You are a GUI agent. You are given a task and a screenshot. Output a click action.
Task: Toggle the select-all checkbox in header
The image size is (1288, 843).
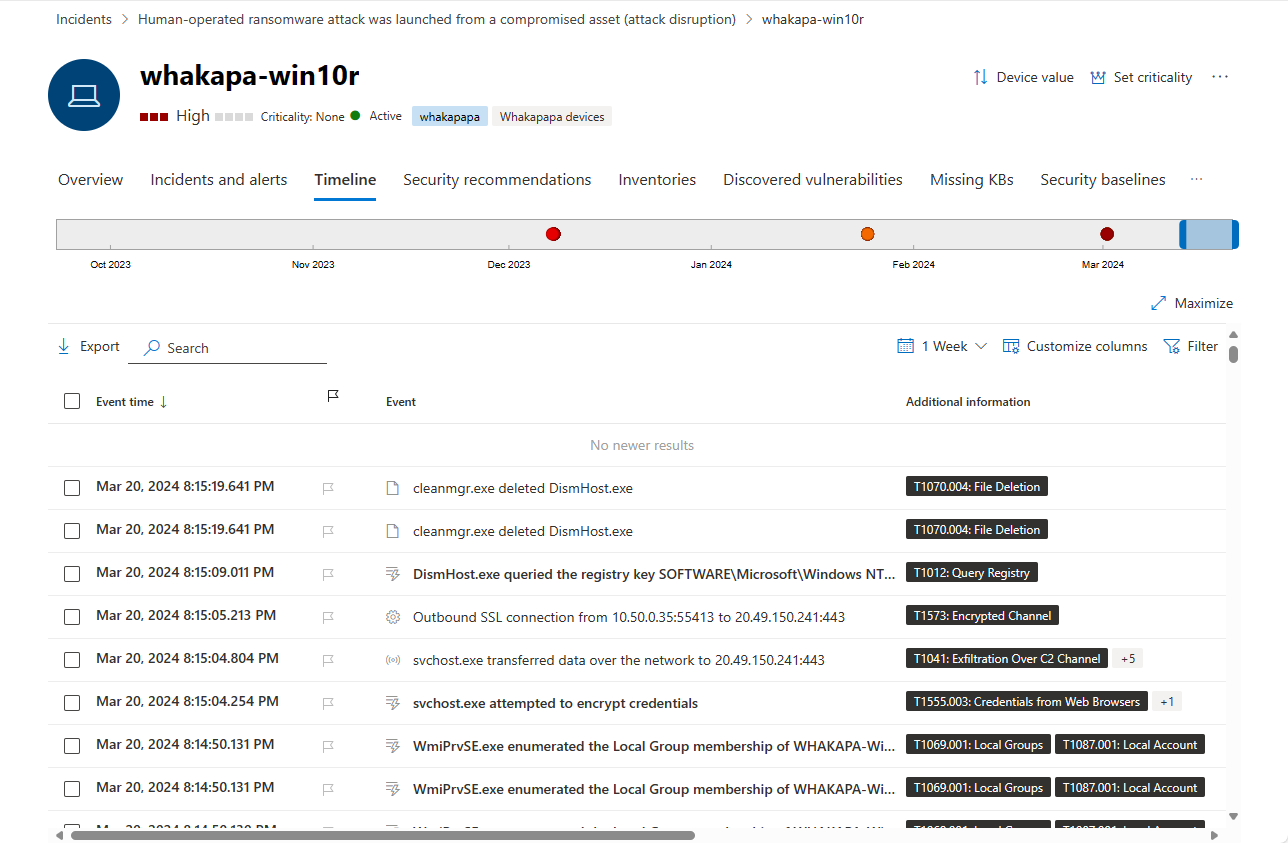(72, 401)
